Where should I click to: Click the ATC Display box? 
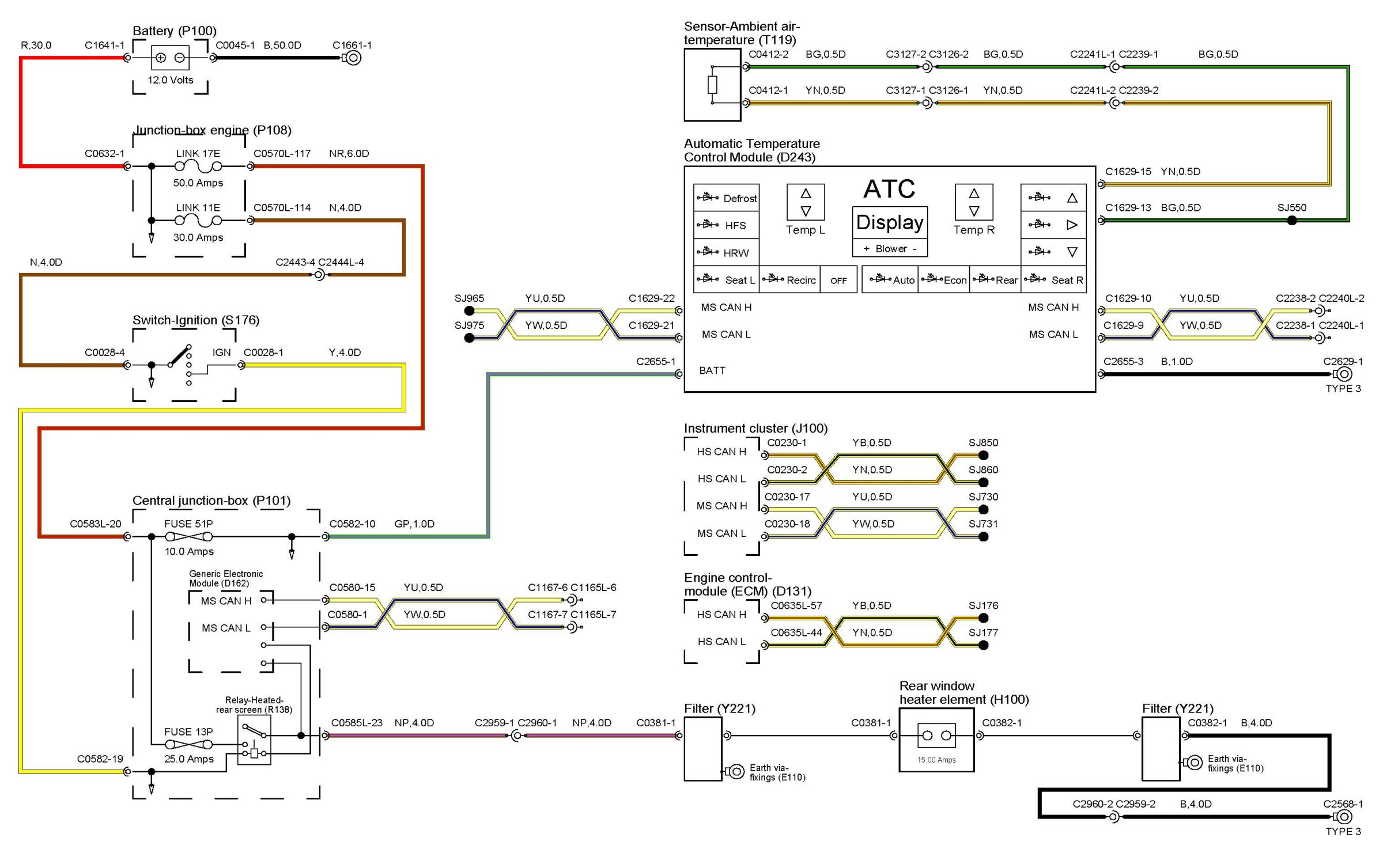tap(890, 222)
